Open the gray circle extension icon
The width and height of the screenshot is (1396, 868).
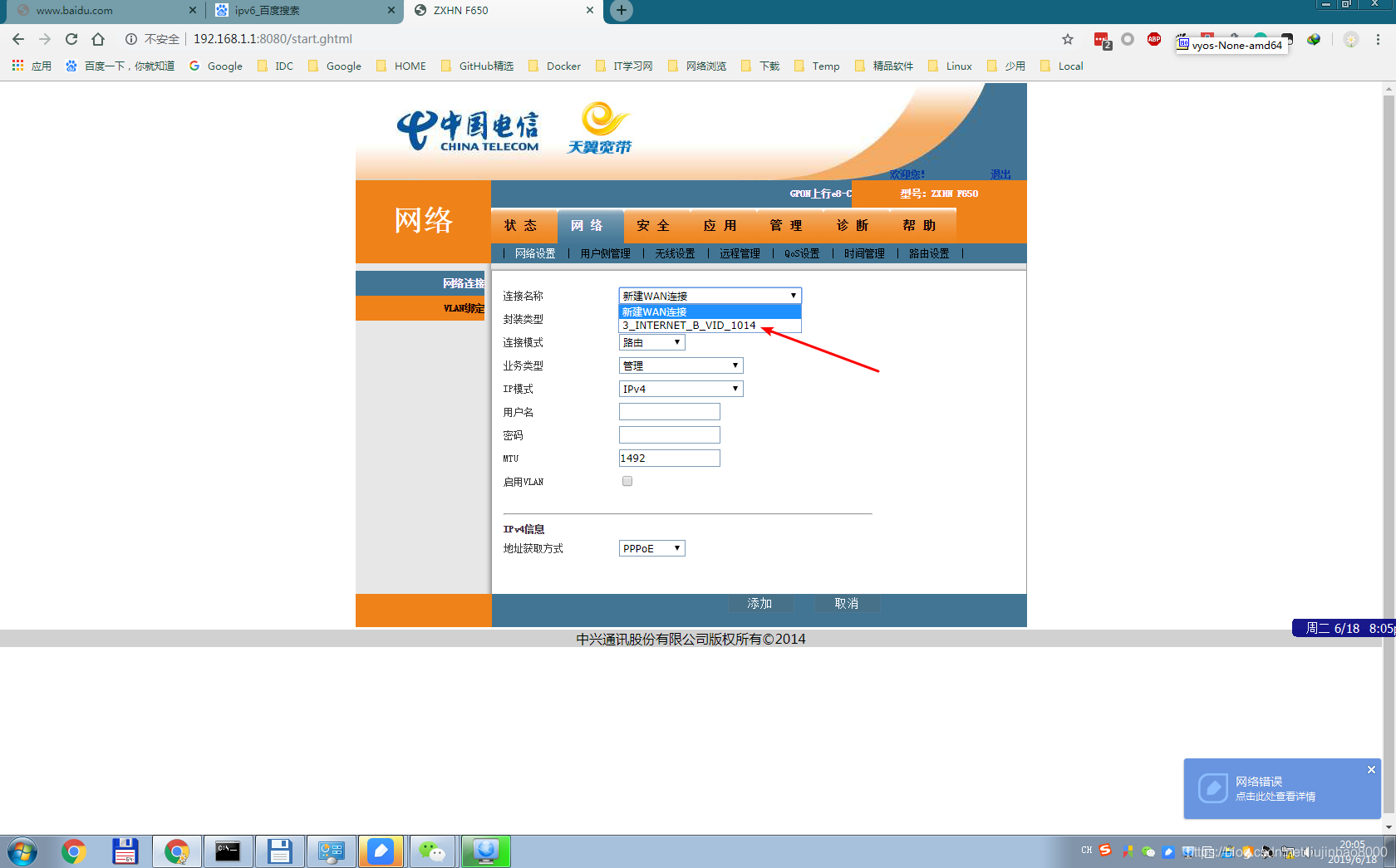(1128, 39)
